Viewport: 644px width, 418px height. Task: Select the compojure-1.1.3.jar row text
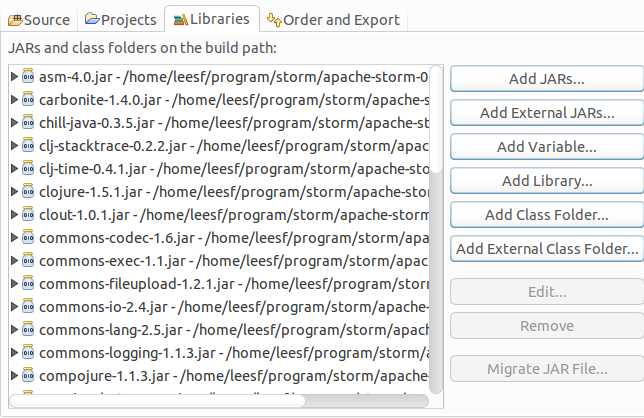tap(234, 375)
